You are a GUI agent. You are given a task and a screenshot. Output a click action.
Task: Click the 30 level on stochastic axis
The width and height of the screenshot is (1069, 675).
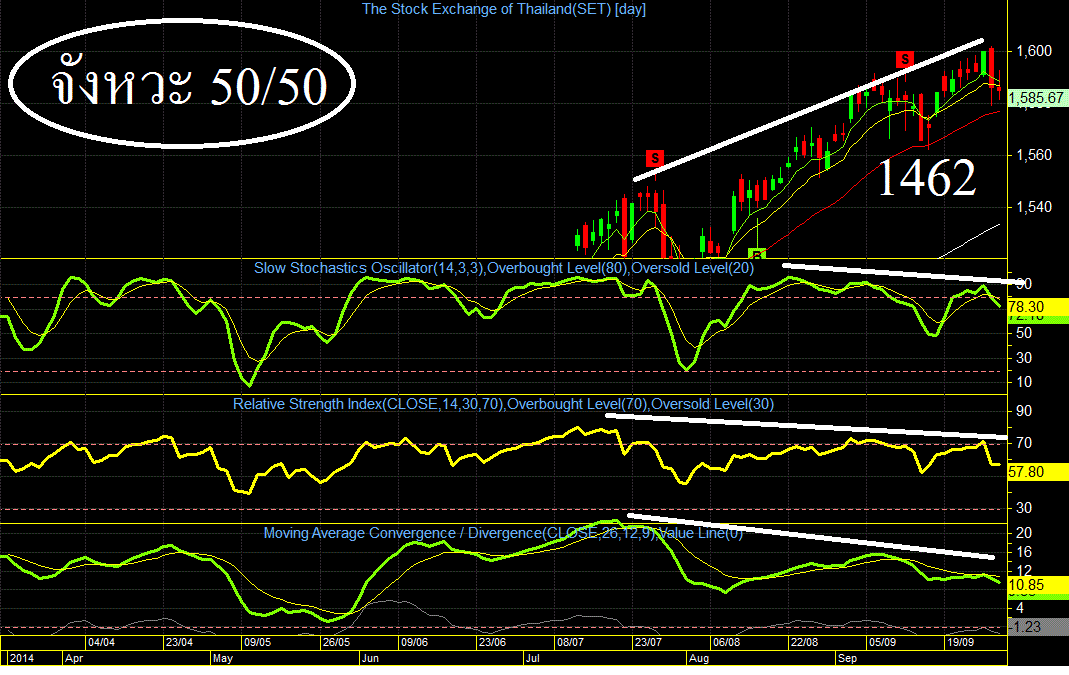[x=1024, y=357]
